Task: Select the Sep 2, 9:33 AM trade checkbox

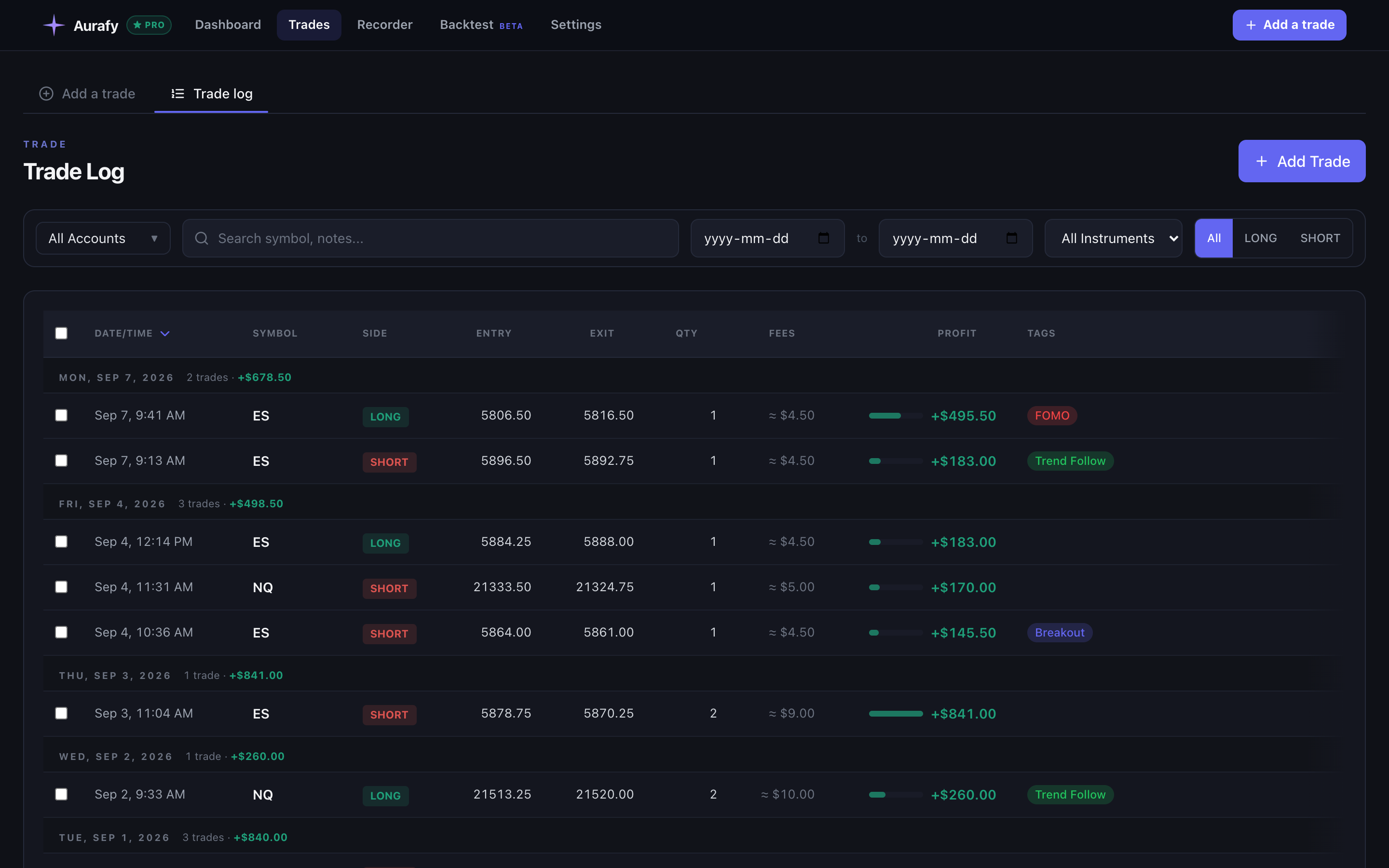Action: (x=61, y=794)
